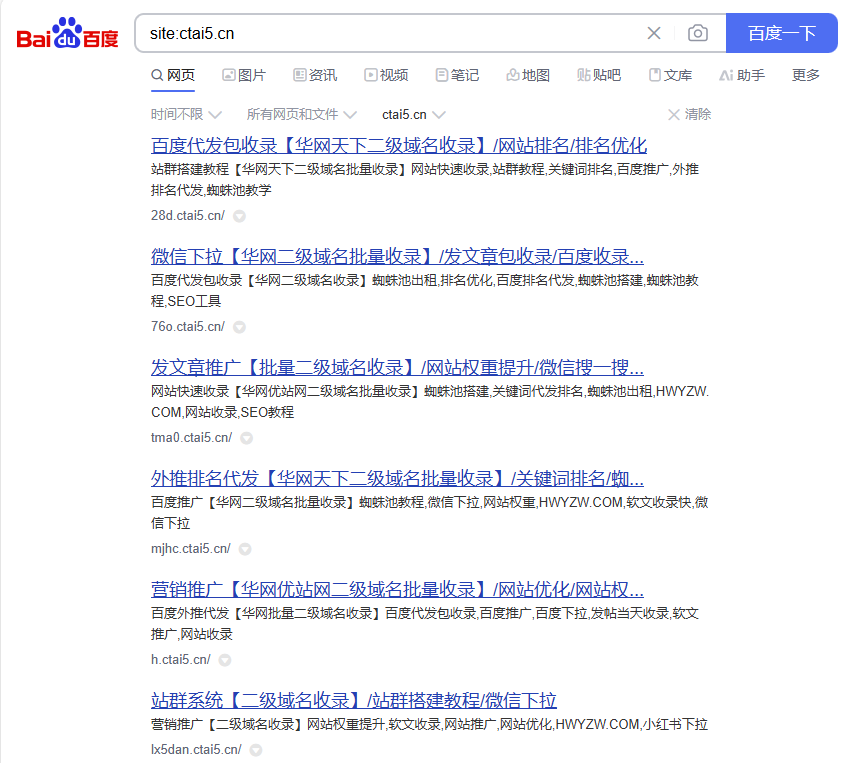Open result 百度代发包收录【华网天下二级域名收录】
This screenshot has height=763, width=846.
[x=399, y=145]
